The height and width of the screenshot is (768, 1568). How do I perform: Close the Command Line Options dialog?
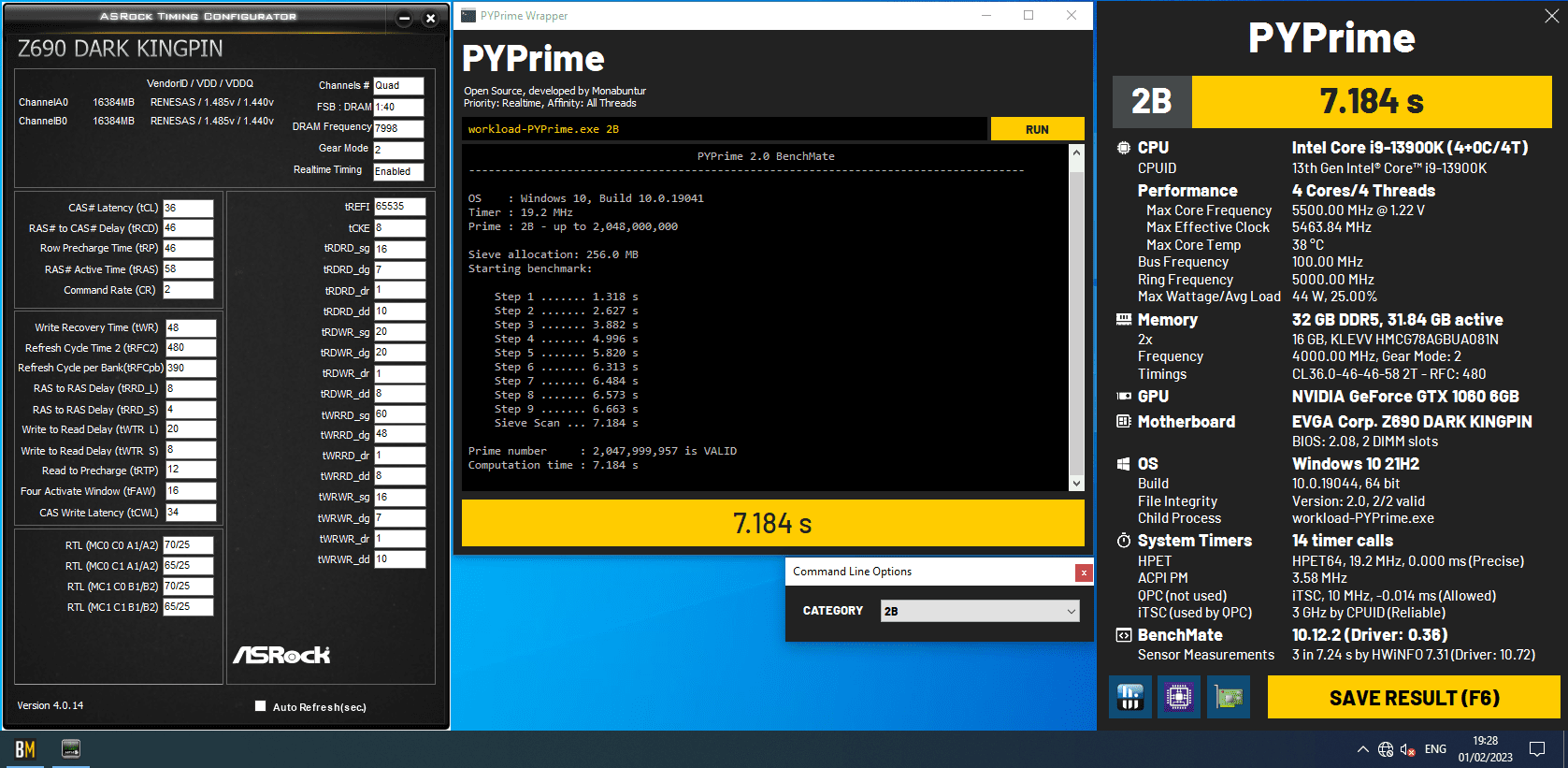(1084, 572)
